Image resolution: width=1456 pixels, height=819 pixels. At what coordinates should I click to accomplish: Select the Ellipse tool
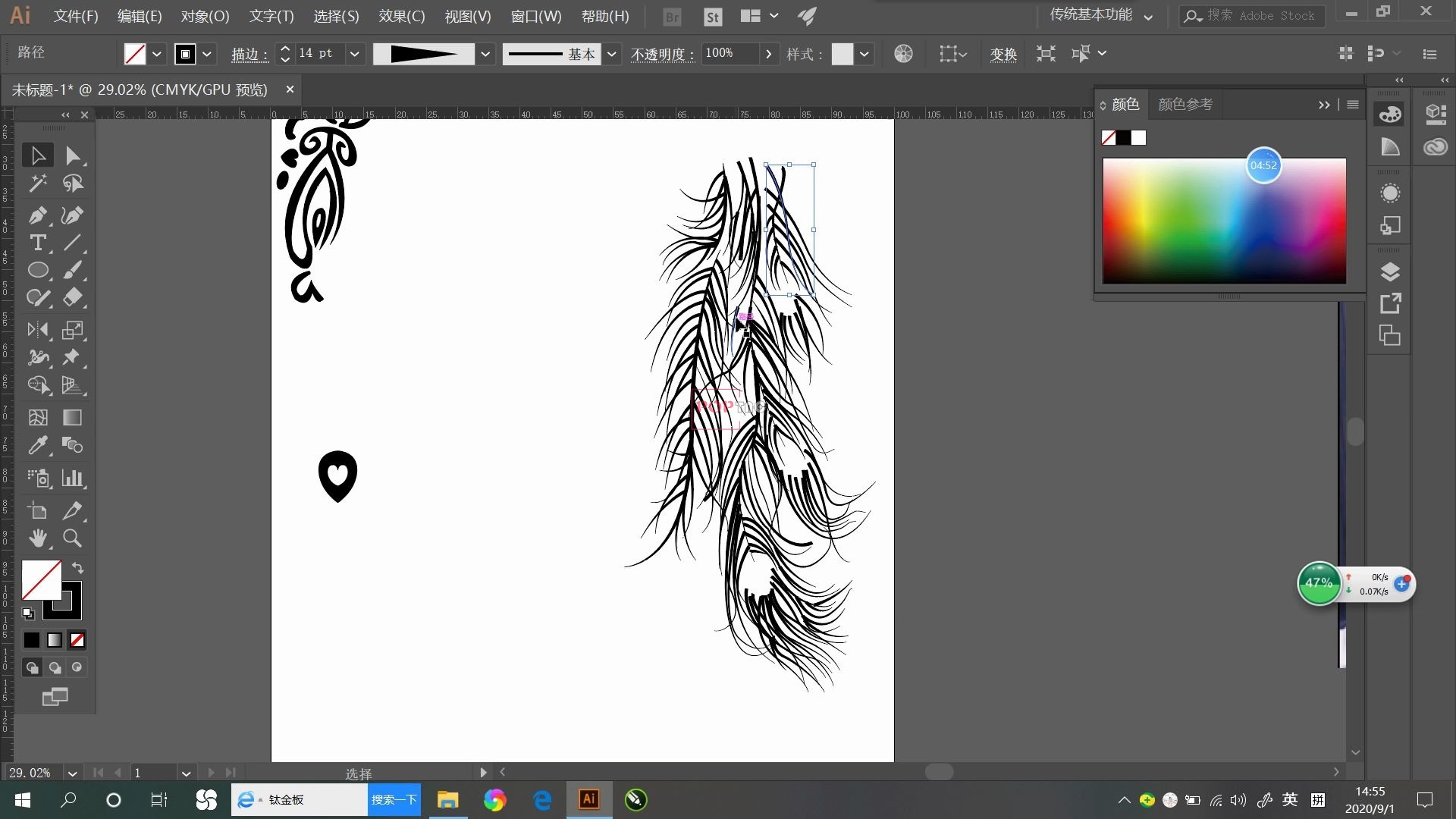[37, 271]
